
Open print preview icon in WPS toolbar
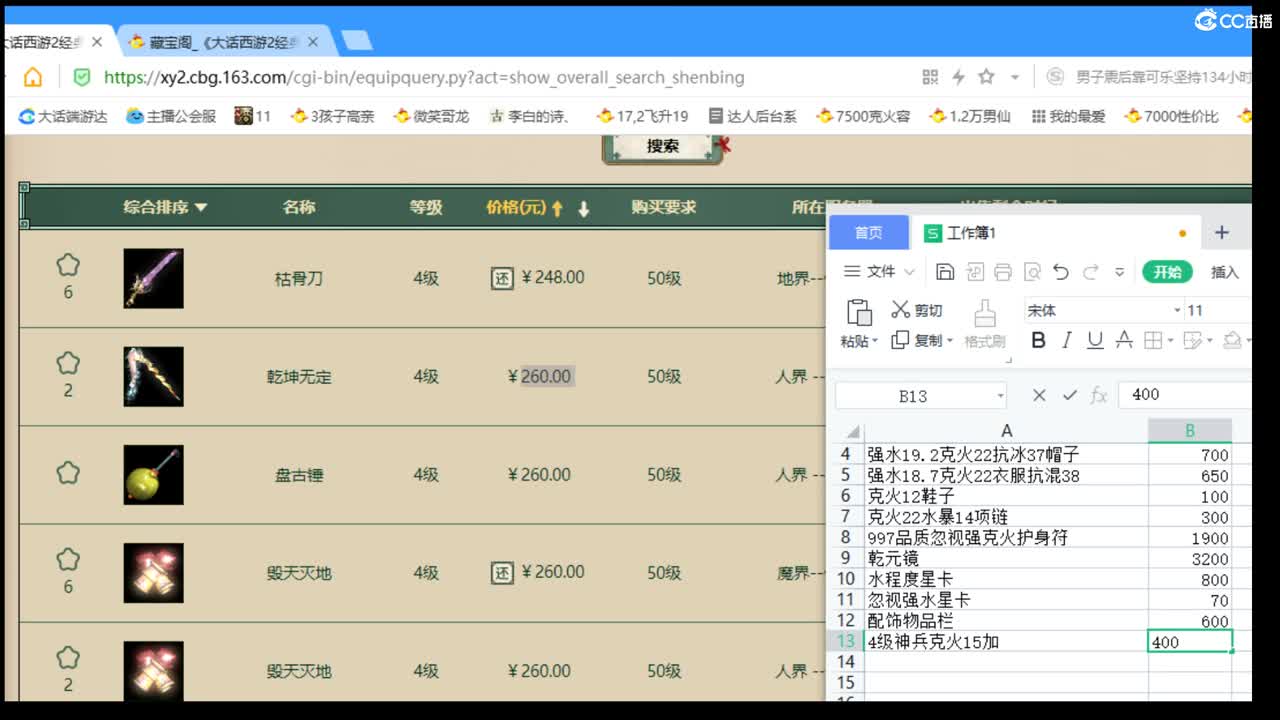1032,272
